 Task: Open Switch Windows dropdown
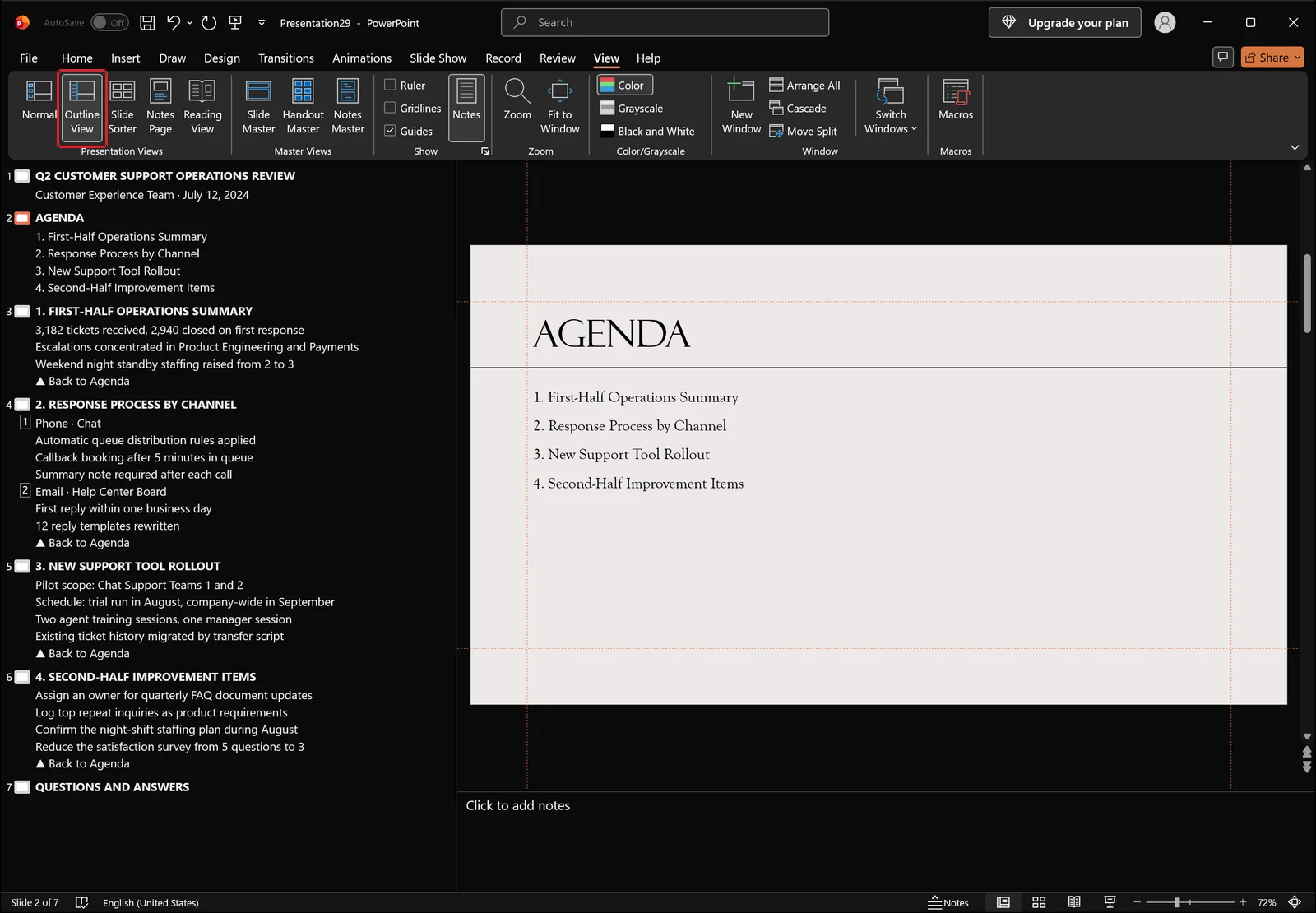pos(890,107)
